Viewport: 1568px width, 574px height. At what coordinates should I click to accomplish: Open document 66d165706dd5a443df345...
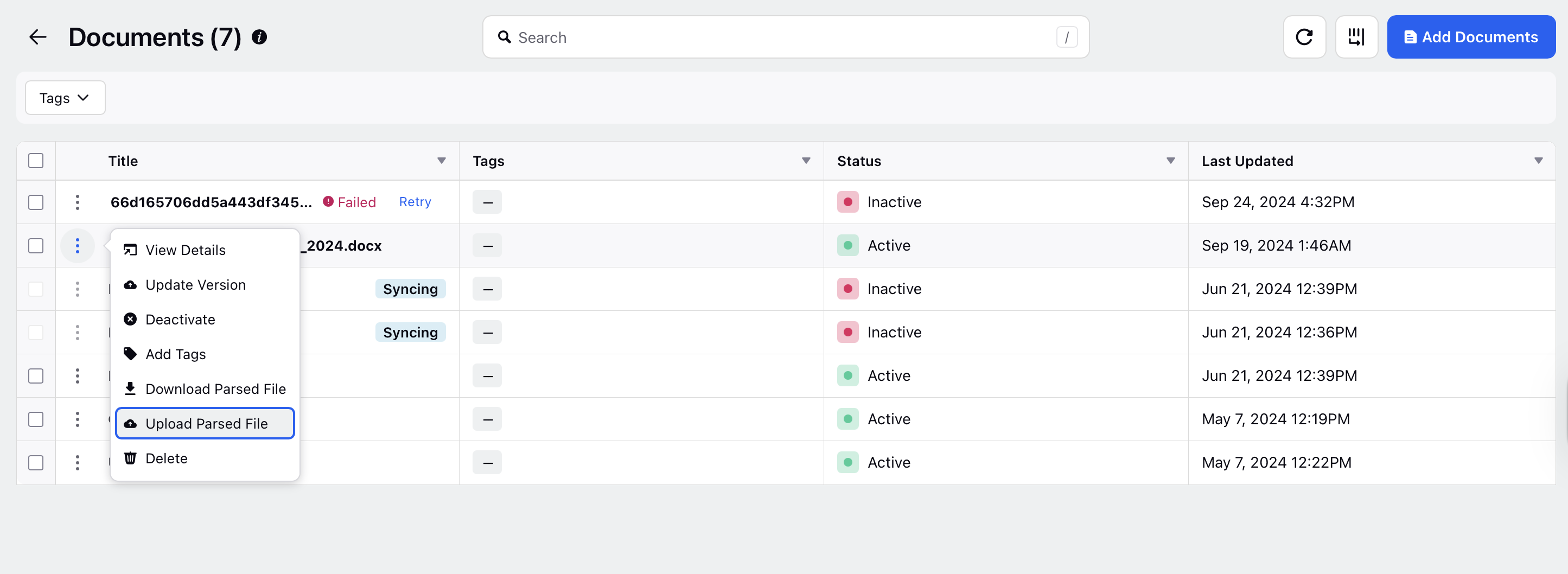click(x=211, y=202)
